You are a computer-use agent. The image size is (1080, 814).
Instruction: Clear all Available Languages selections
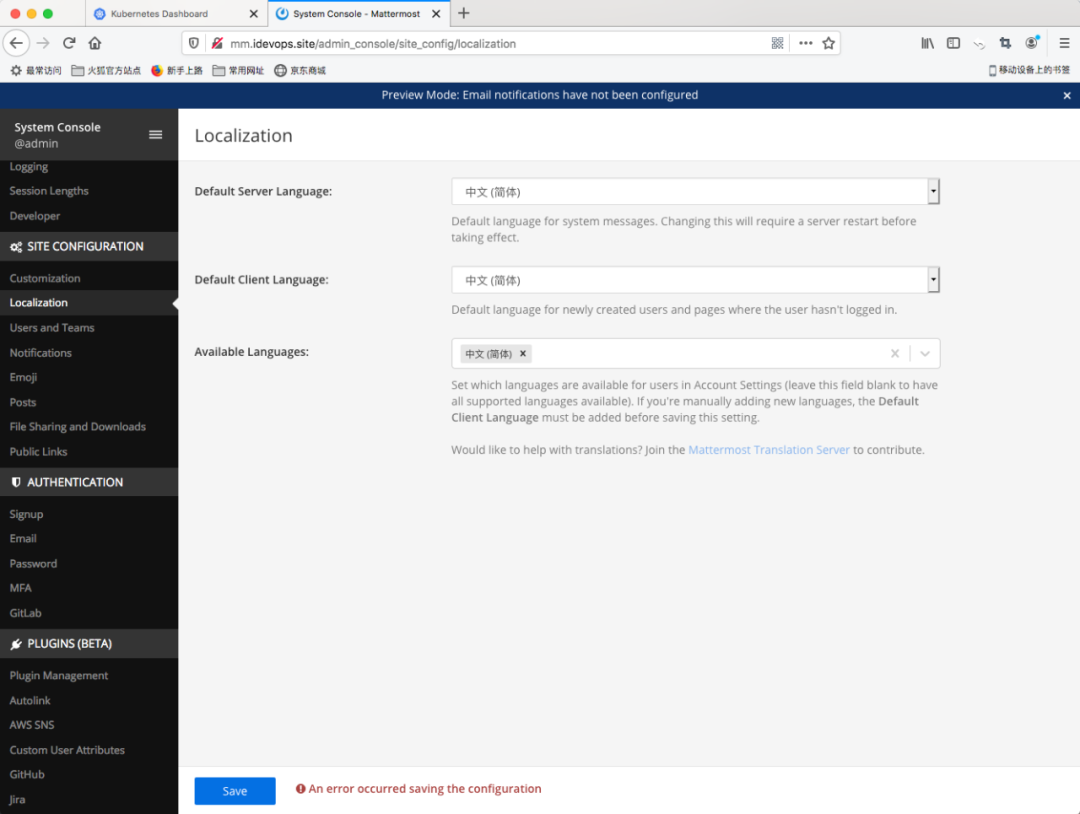pyautogui.click(x=895, y=353)
